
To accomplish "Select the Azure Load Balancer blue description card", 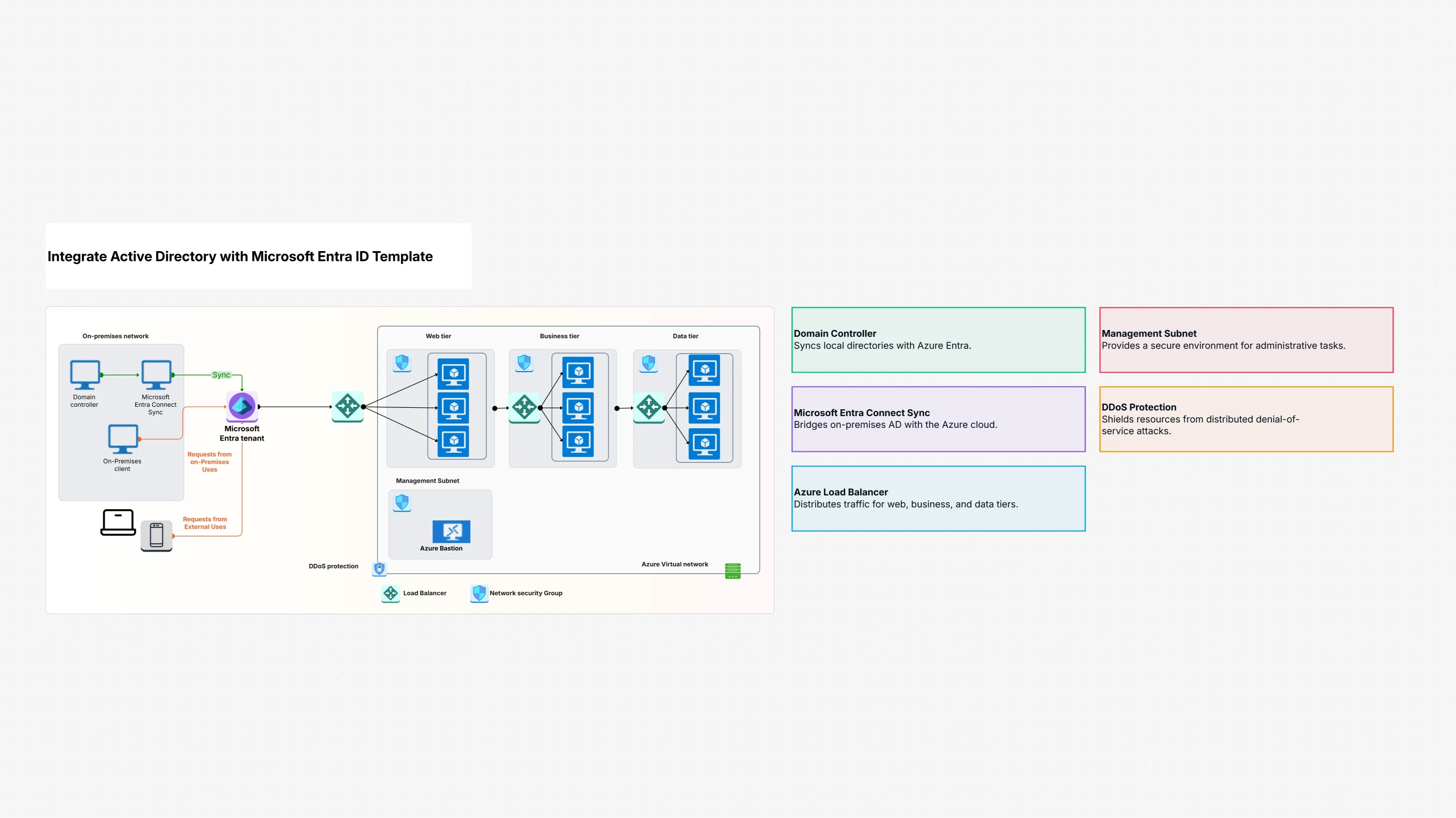I will [x=938, y=498].
